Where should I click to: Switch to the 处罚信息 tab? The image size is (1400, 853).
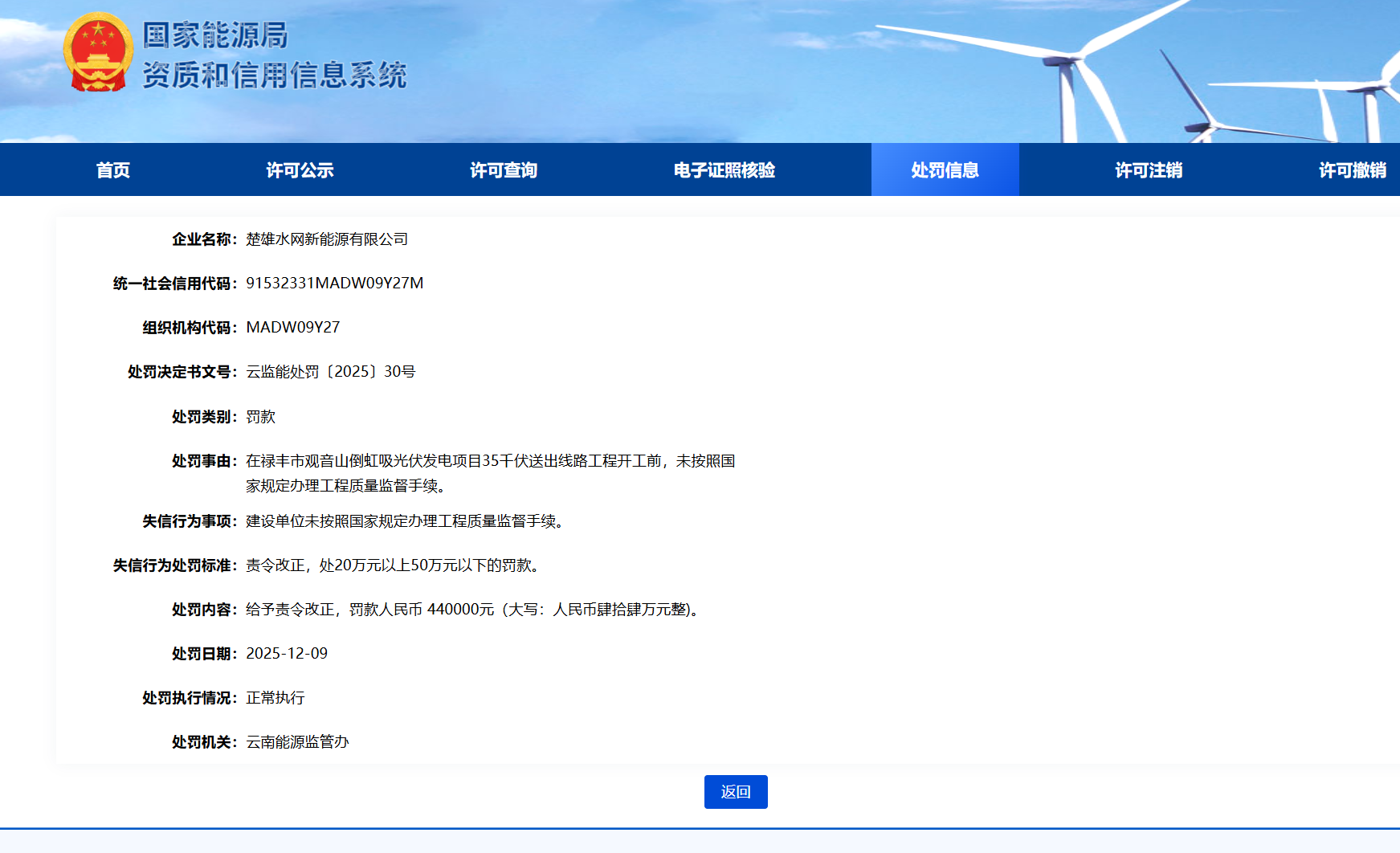945,170
